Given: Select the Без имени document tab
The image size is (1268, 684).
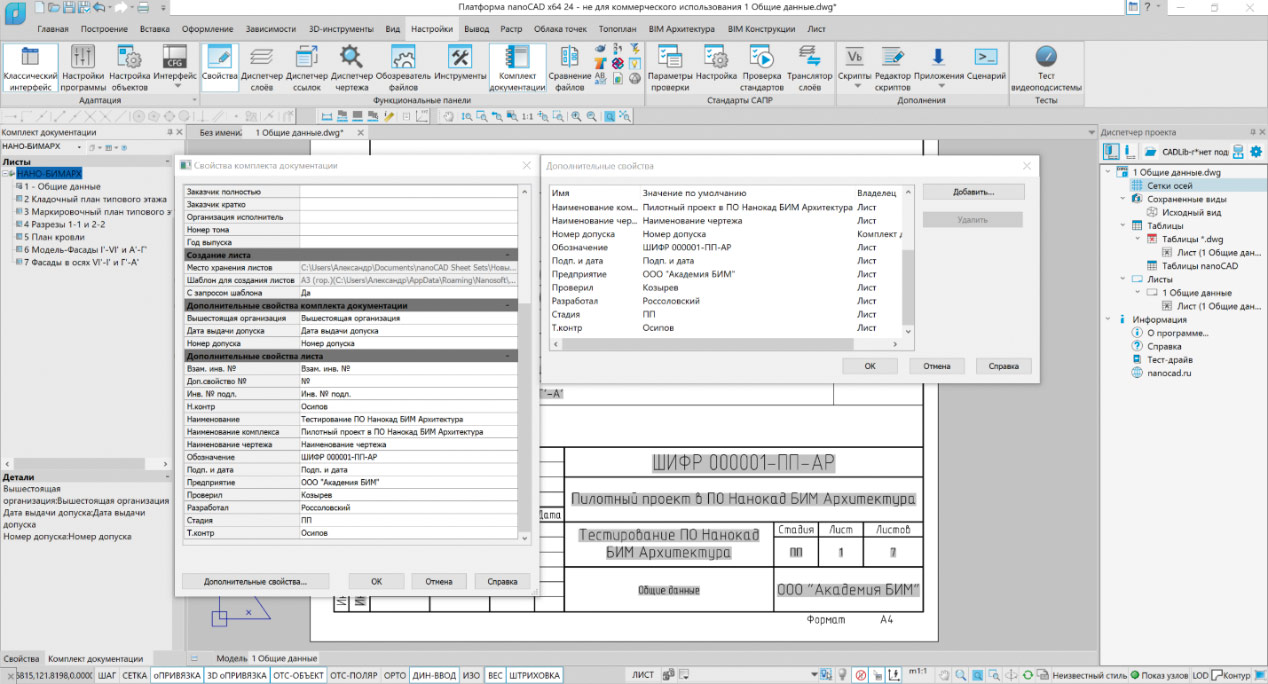Looking at the screenshot, I should (x=221, y=132).
